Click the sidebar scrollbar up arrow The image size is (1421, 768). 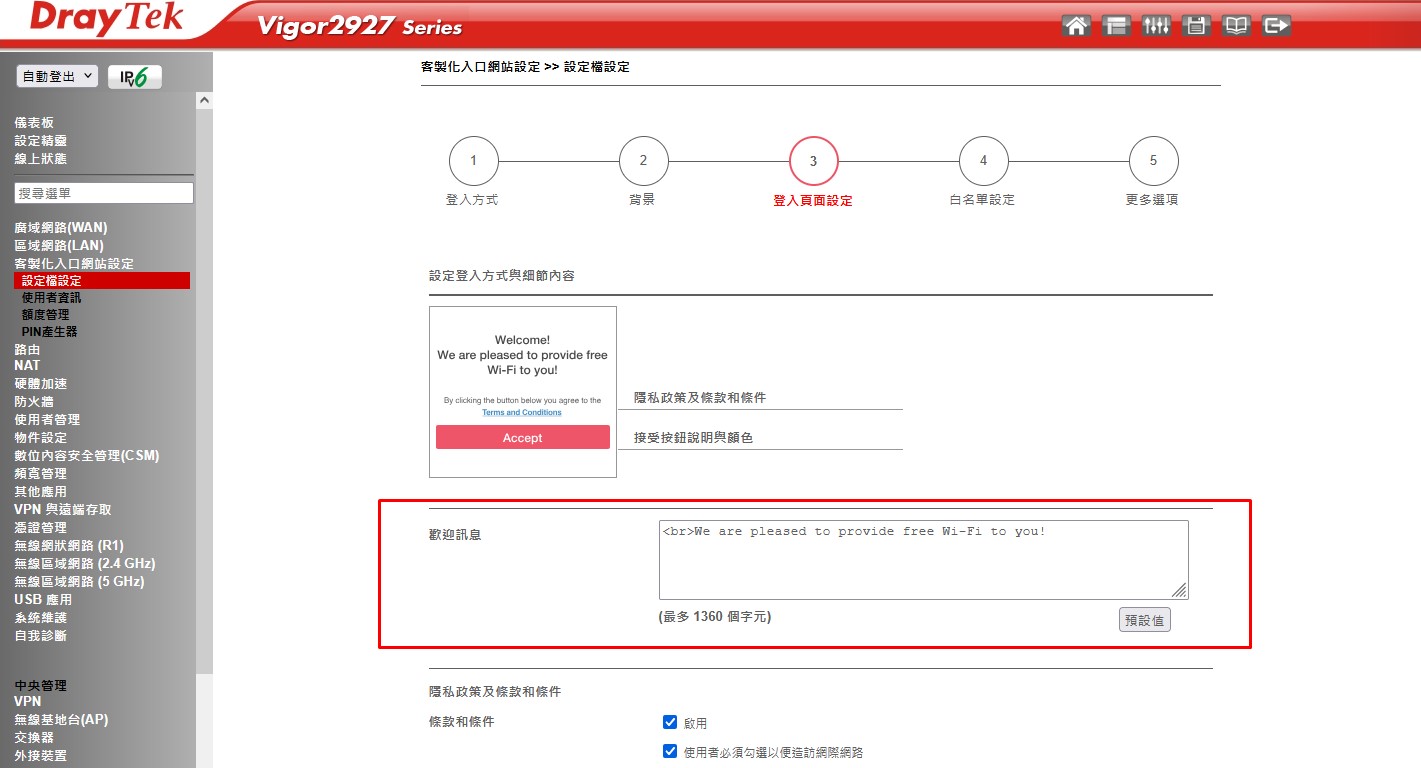tap(204, 101)
